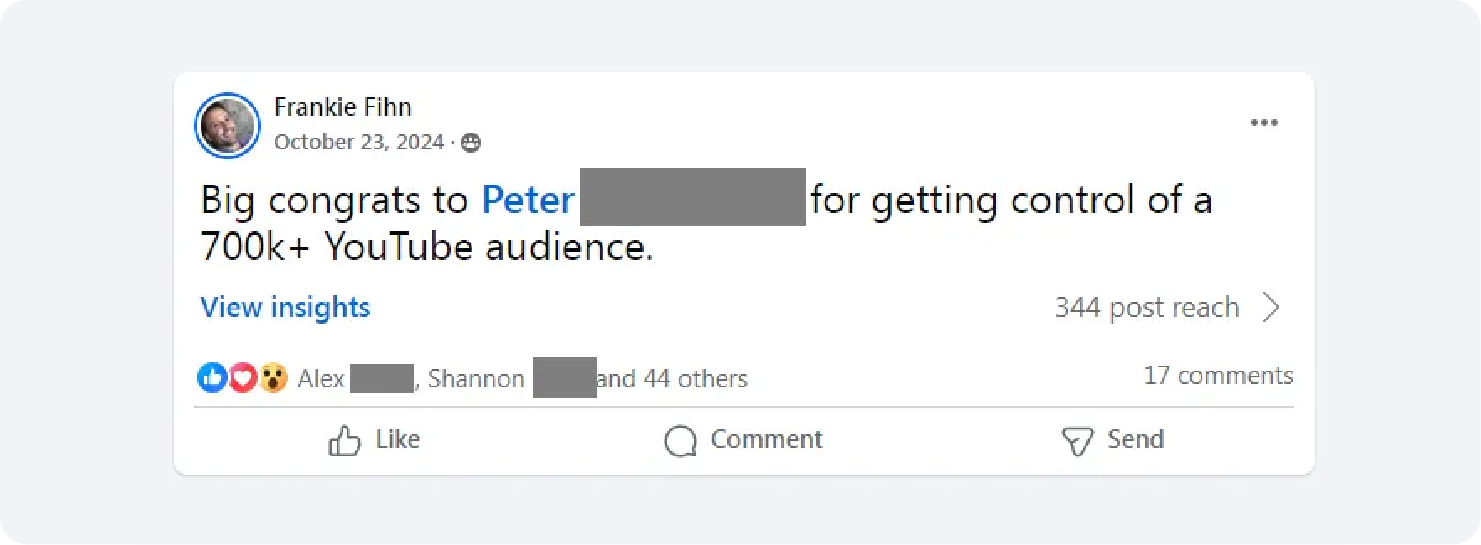Click Alex's name in the reactions list
The height and width of the screenshot is (545, 1481).
321,379
